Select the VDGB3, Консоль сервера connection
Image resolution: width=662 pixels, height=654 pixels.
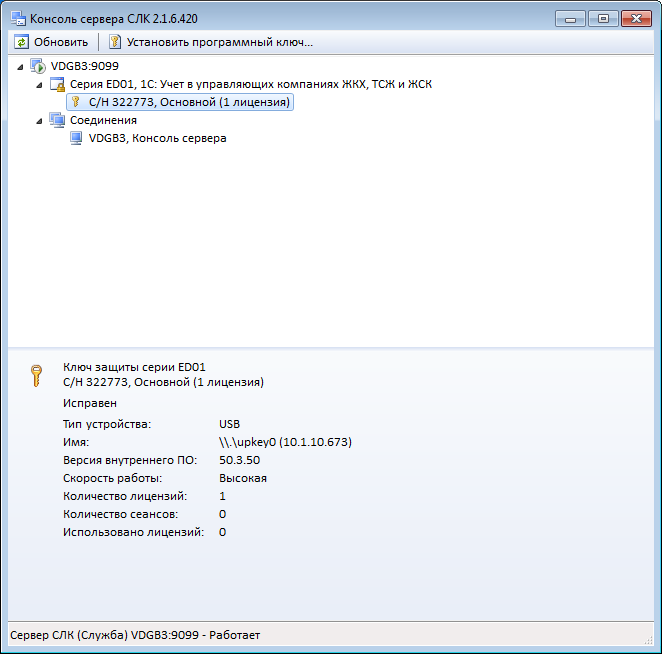click(x=157, y=138)
